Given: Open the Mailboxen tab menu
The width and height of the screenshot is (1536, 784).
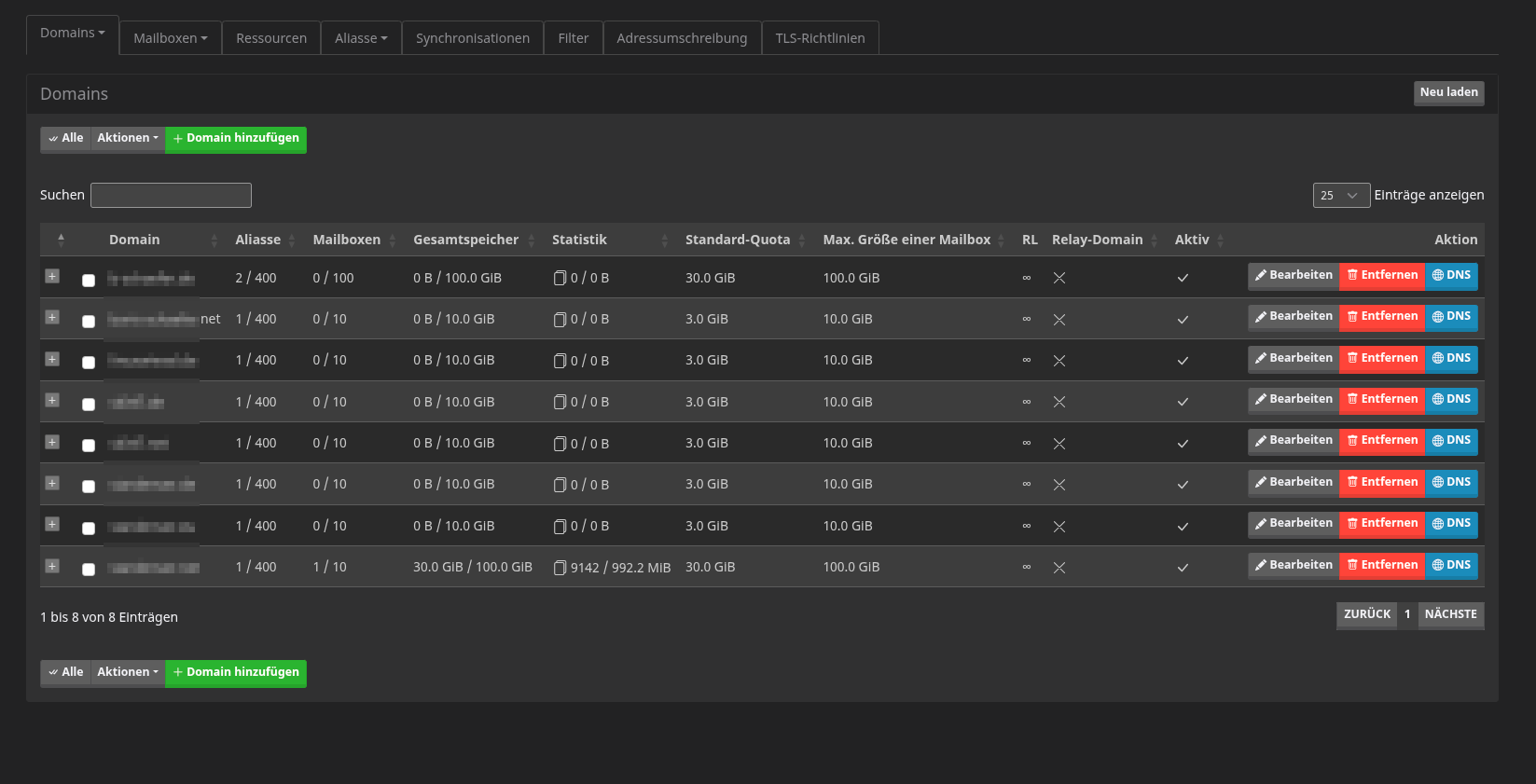Looking at the screenshot, I should click(171, 38).
